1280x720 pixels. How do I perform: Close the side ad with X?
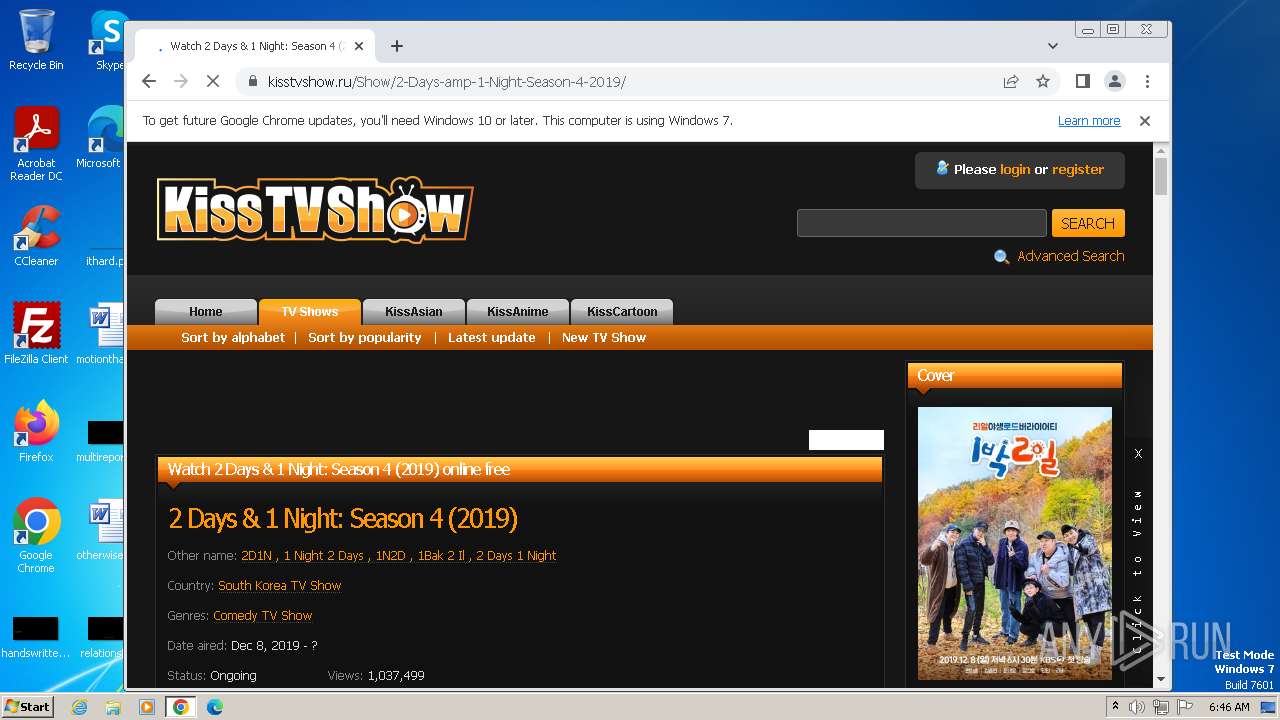click(x=1138, y=453)
